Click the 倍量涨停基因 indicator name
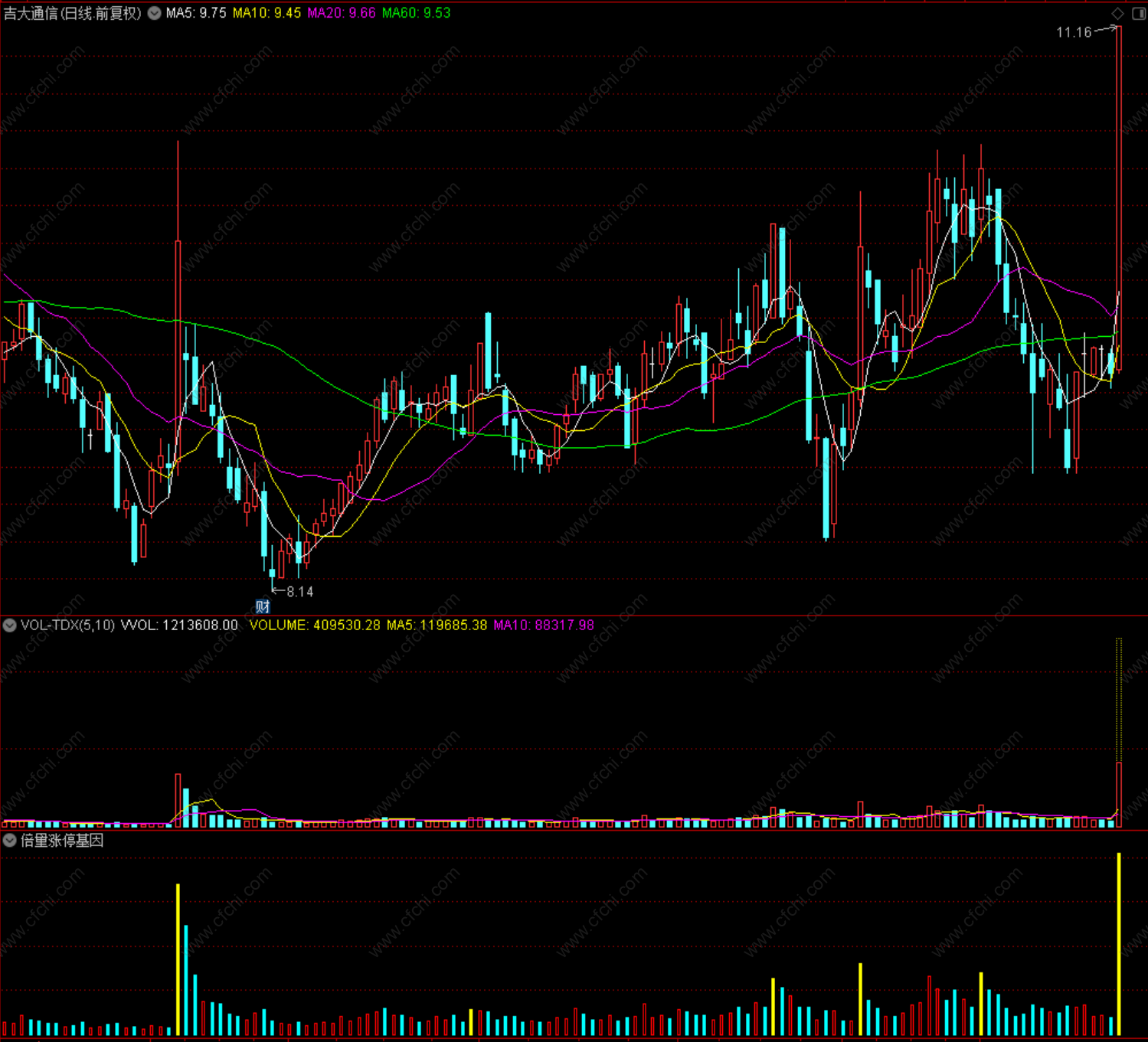Viewport: 1148px width, 1042px height. click(62, 841)
